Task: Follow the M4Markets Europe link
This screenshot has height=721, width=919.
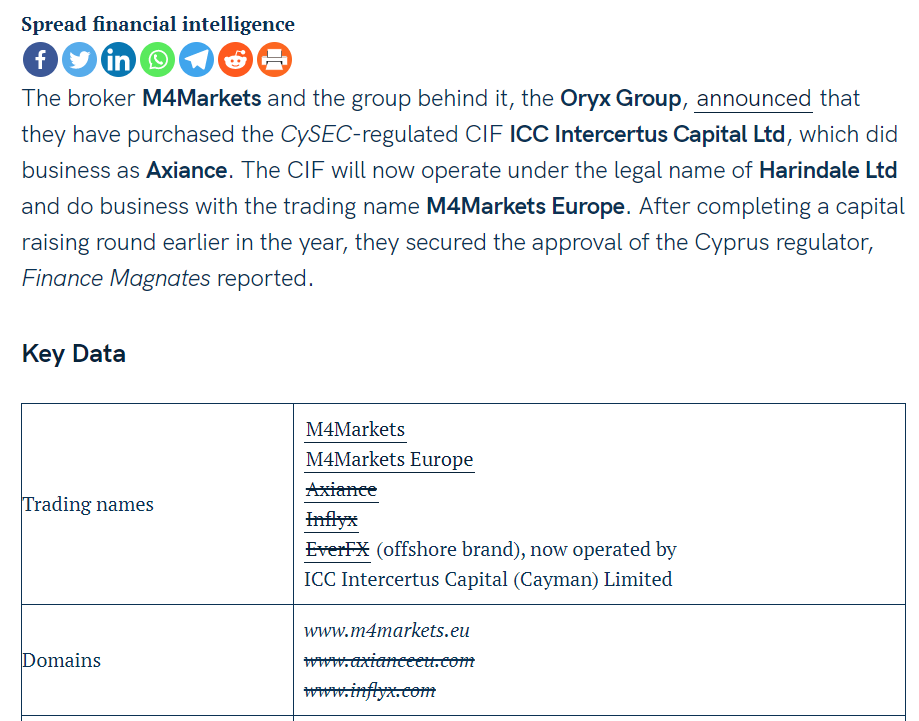Action: point(389,460)
